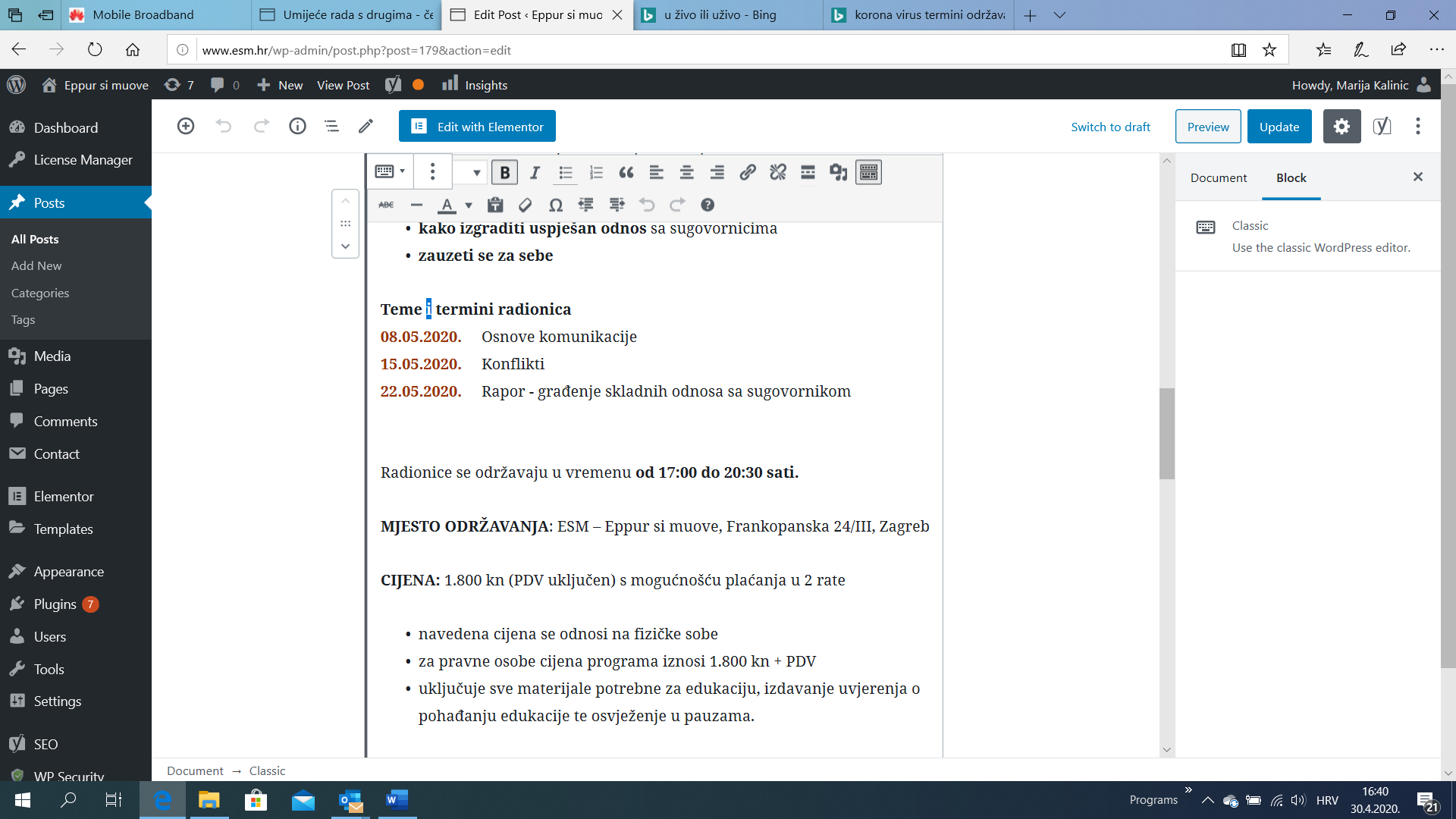Click classic toolbar Redo icon
This screenshot has height=819, width=1456.
677,205
